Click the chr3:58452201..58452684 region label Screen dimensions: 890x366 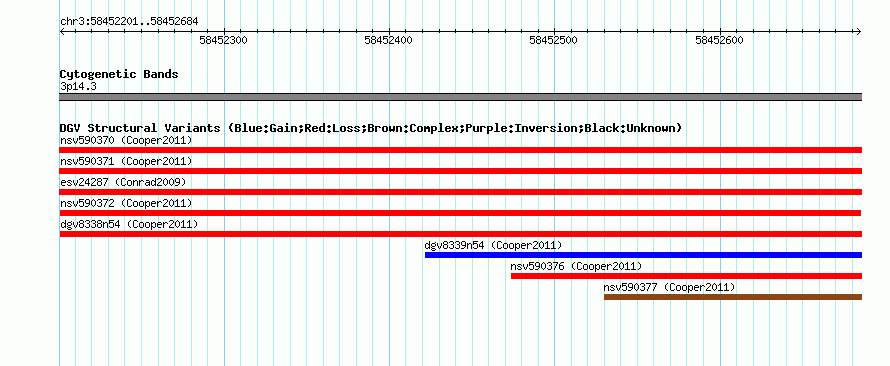[x=129, y=22]
